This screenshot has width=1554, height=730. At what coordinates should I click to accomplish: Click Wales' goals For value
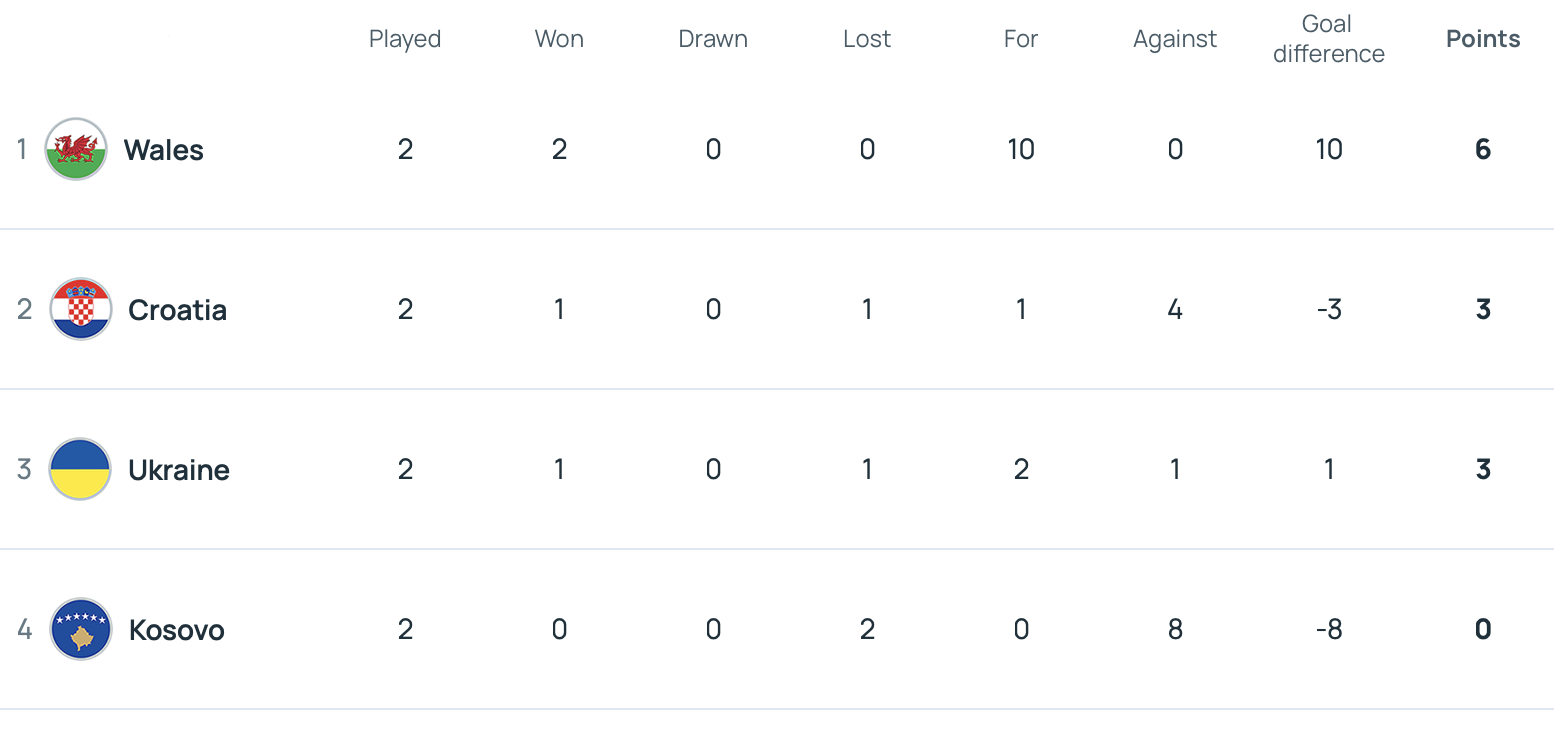point(1021,150)
